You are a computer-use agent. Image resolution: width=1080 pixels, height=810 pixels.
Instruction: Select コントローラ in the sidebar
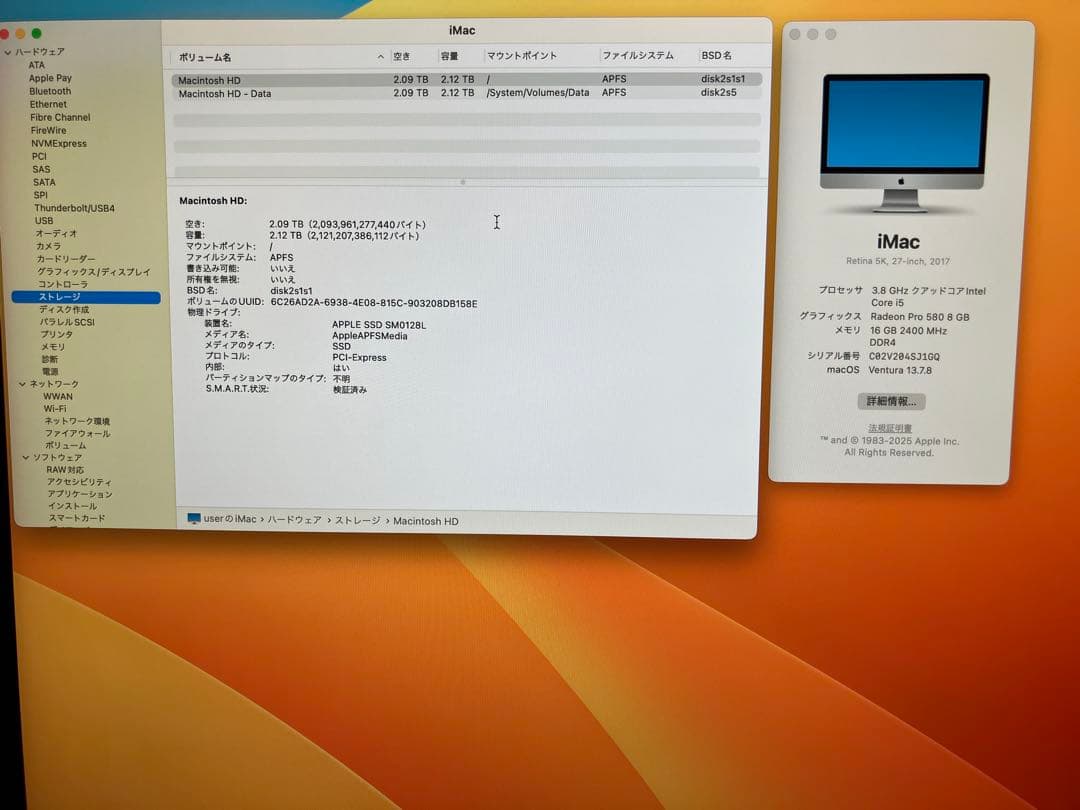pyautogui.click(x=63, y=284)
